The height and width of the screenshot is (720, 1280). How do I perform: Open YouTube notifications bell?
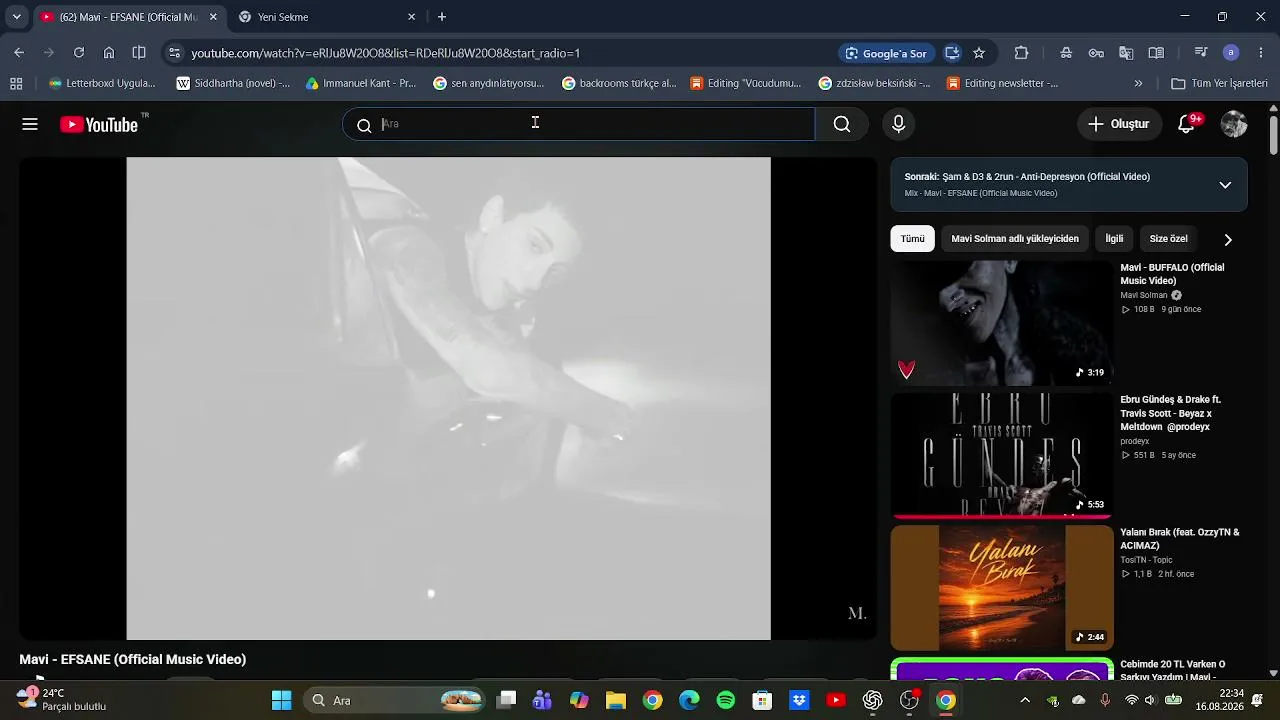click(x=1187, y=124)
